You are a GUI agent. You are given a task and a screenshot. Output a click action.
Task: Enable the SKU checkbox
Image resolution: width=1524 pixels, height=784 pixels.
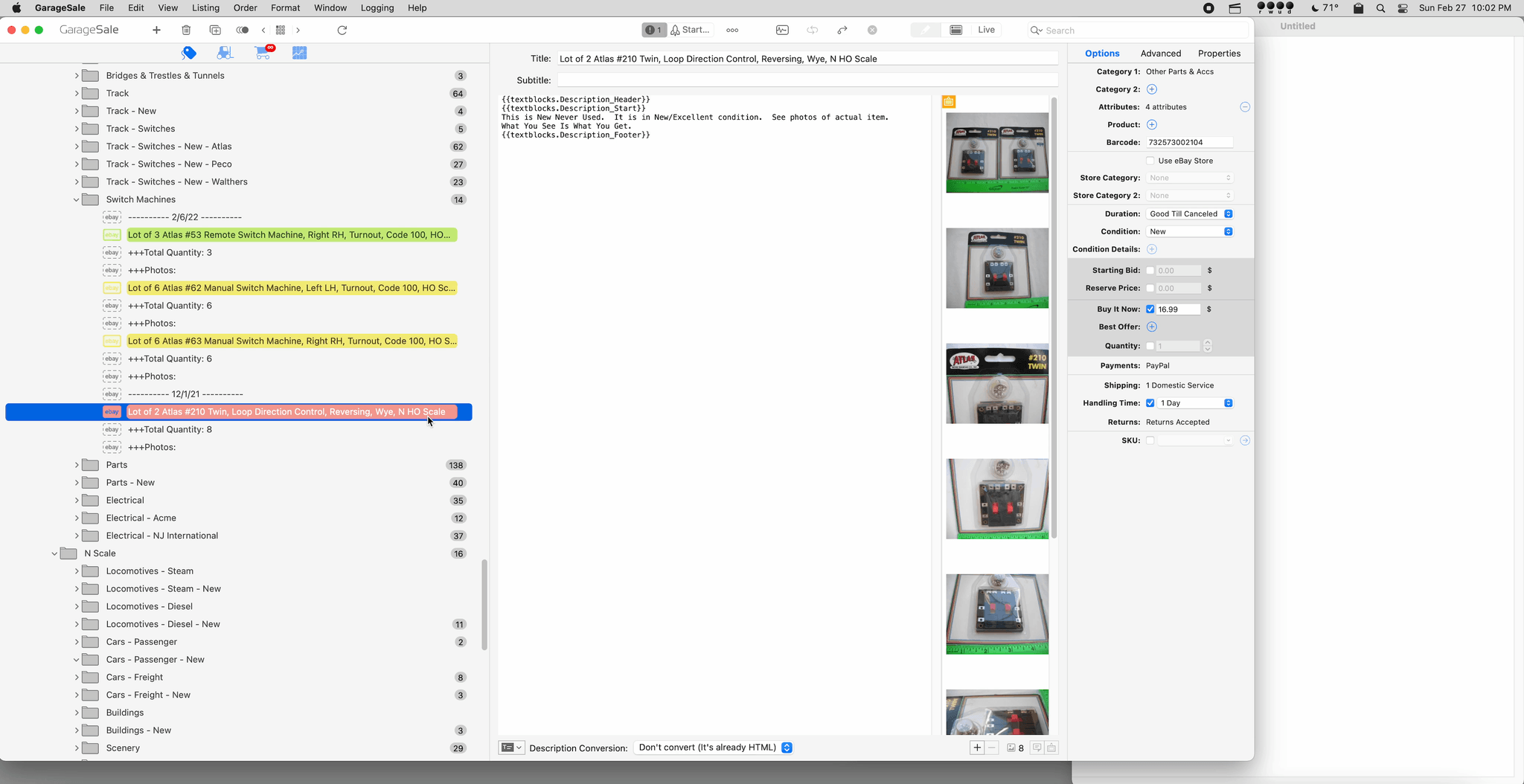tap(1150, 440)
